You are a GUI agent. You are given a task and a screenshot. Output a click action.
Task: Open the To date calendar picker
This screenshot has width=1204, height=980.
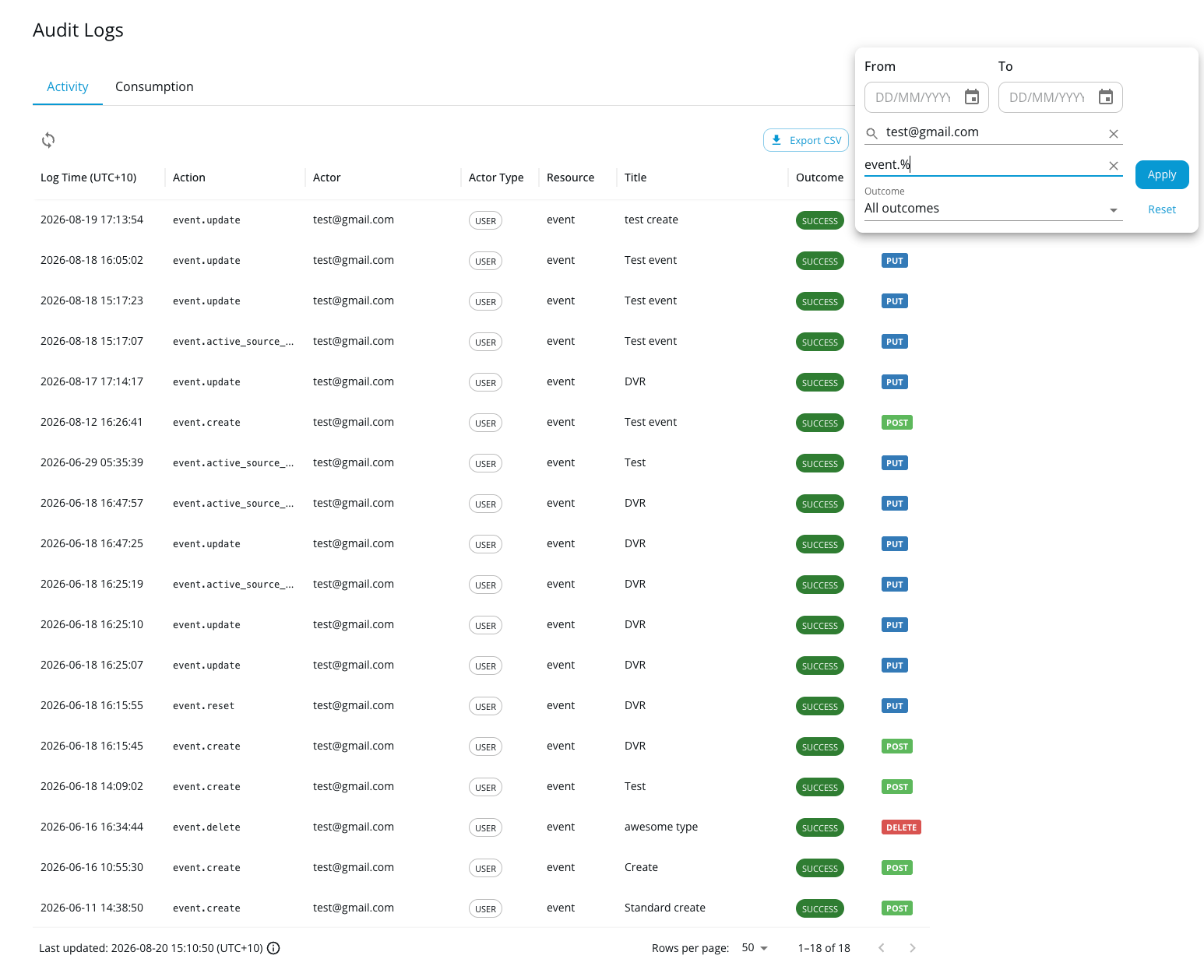[x=1106, y=97]
